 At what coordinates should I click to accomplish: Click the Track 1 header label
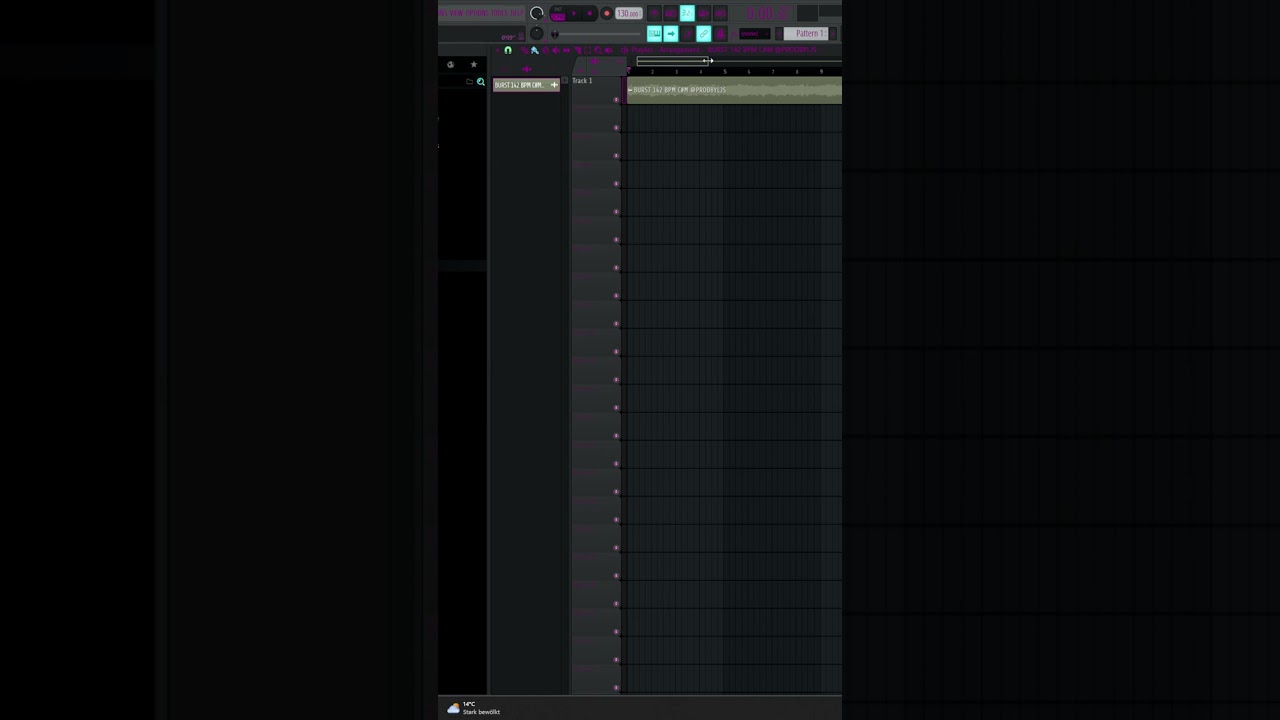pyautogui.click(x=582, y=80)
